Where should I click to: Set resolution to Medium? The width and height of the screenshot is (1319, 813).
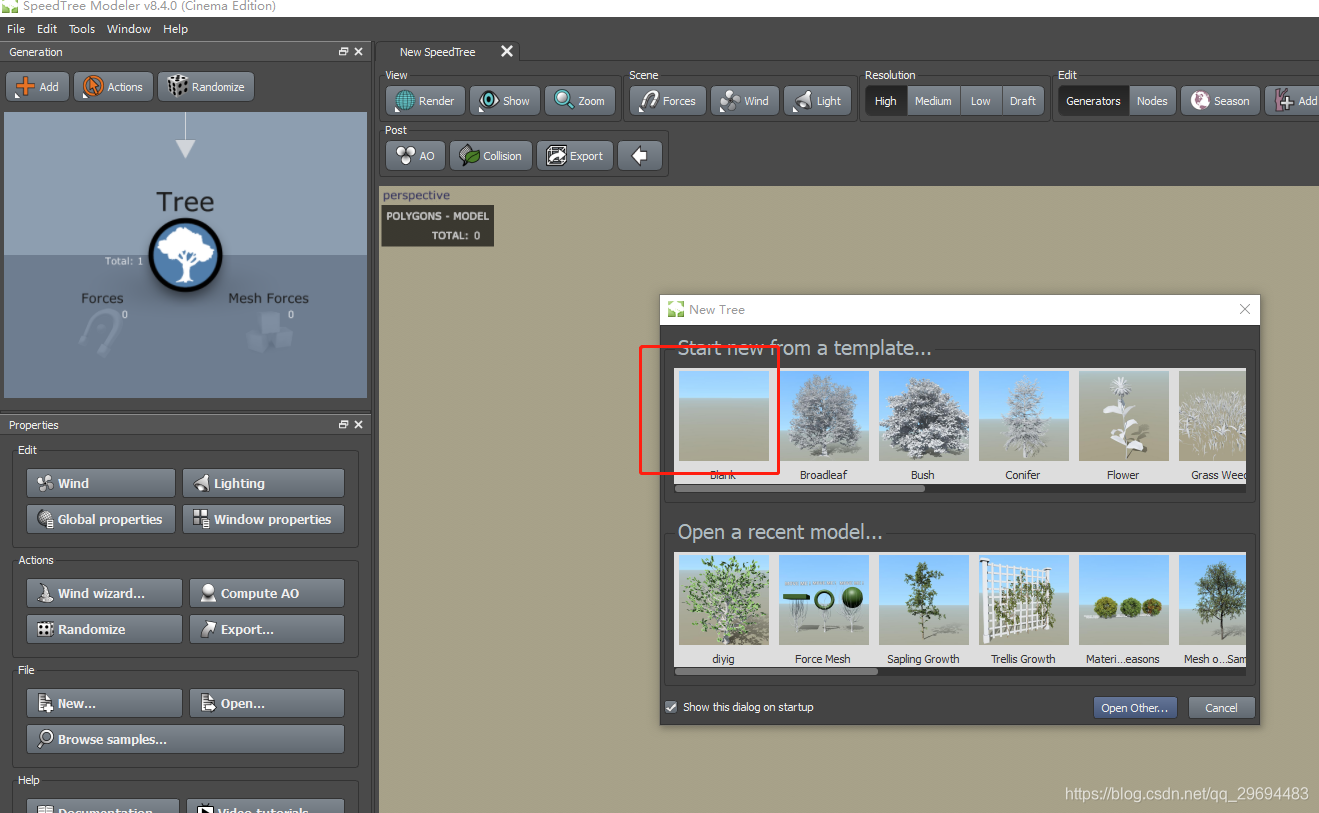pyautogui.click(x=933, y=101)
